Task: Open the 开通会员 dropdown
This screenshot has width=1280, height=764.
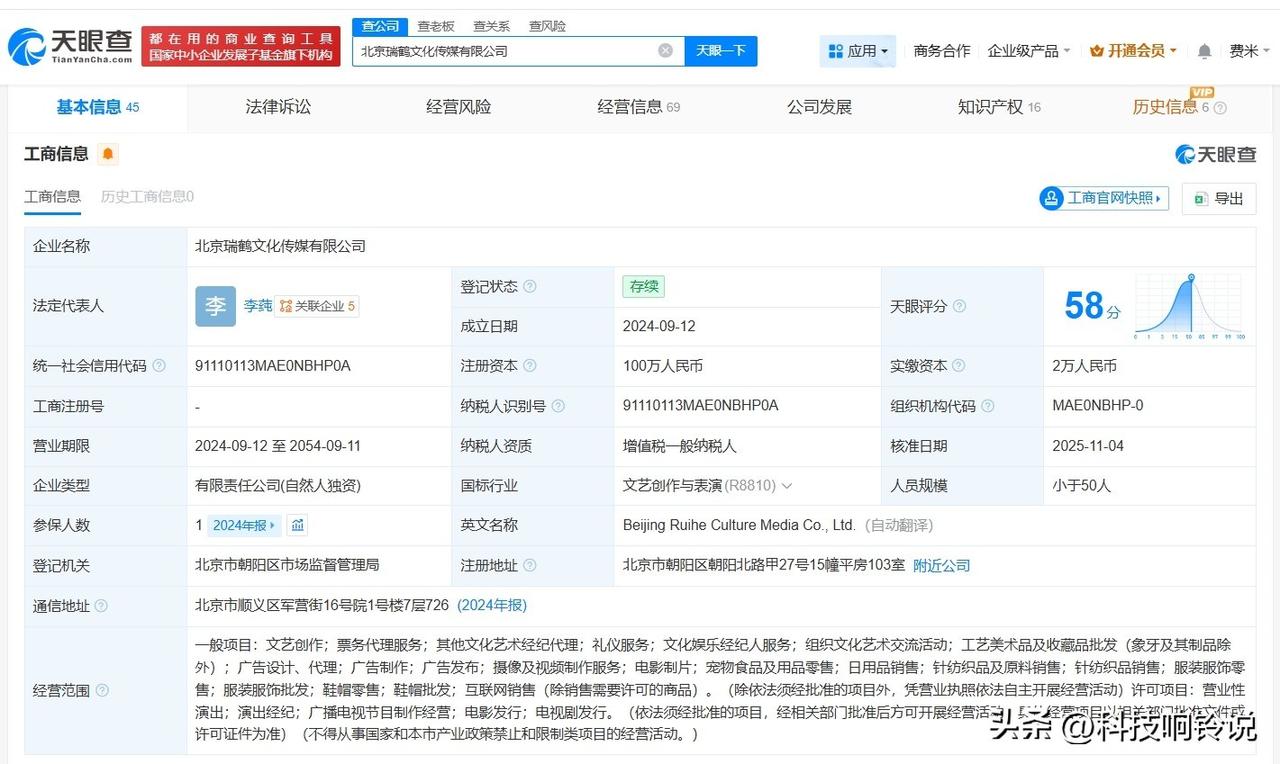Action: (1133, 51)
